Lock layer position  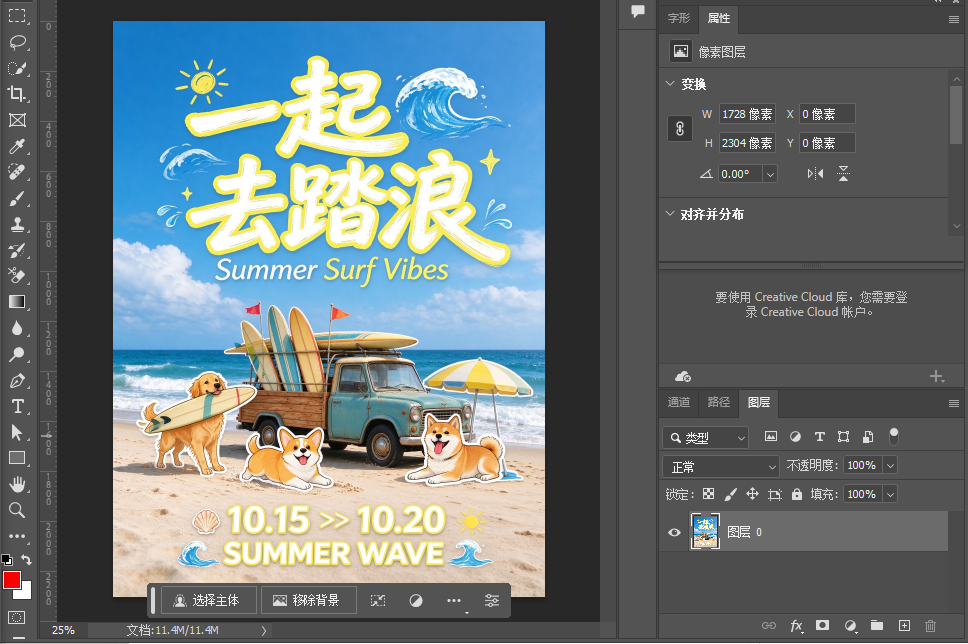click(753, 494)
